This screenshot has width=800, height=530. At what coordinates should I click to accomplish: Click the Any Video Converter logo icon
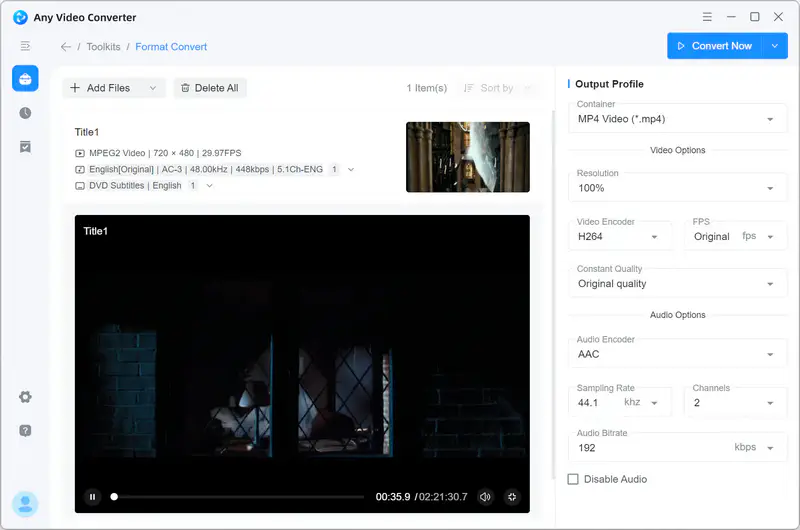pyautogui.click(x=20, y=17)
